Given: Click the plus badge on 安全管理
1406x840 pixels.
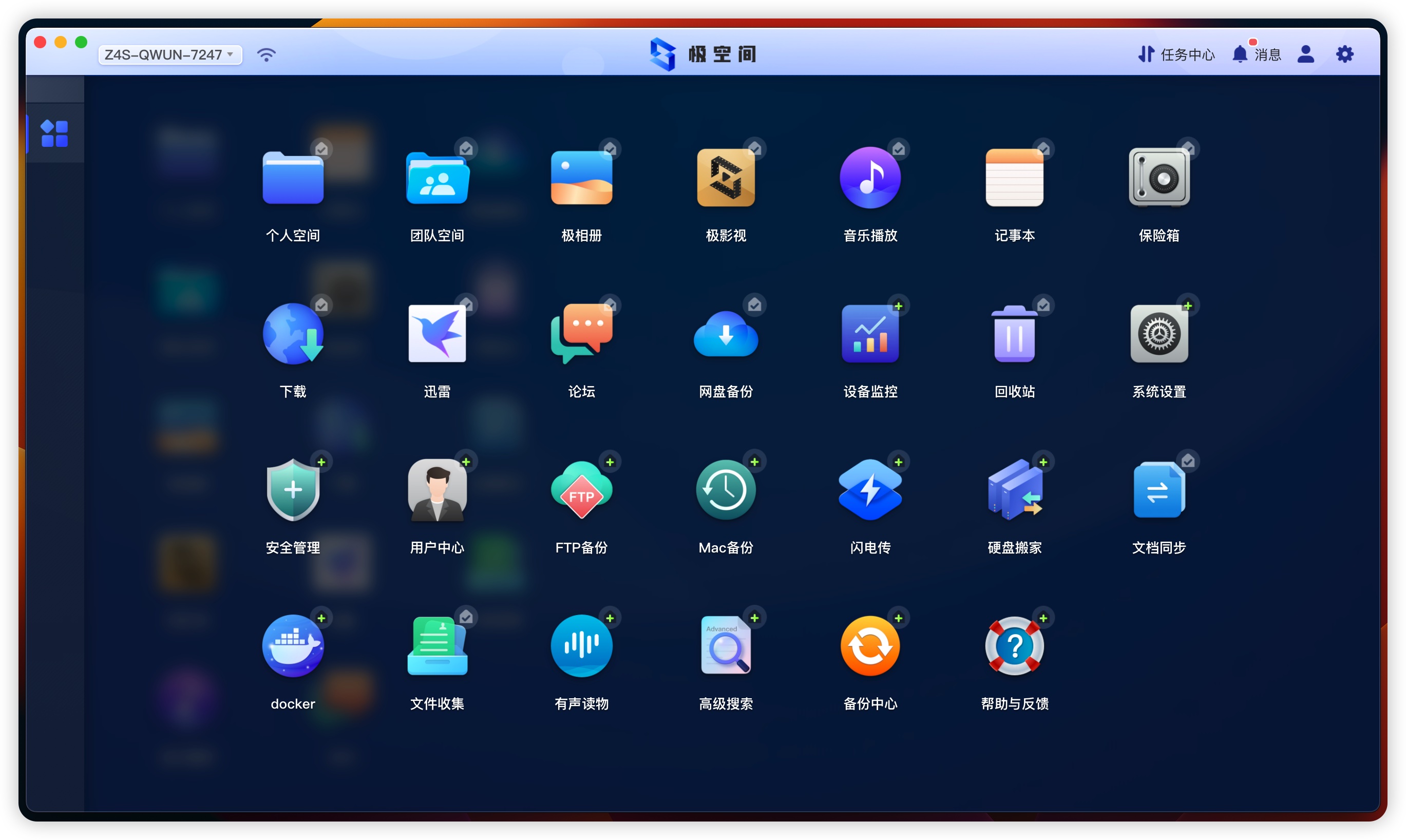Looking at the screenshot, I should click(x=321, y=462).
